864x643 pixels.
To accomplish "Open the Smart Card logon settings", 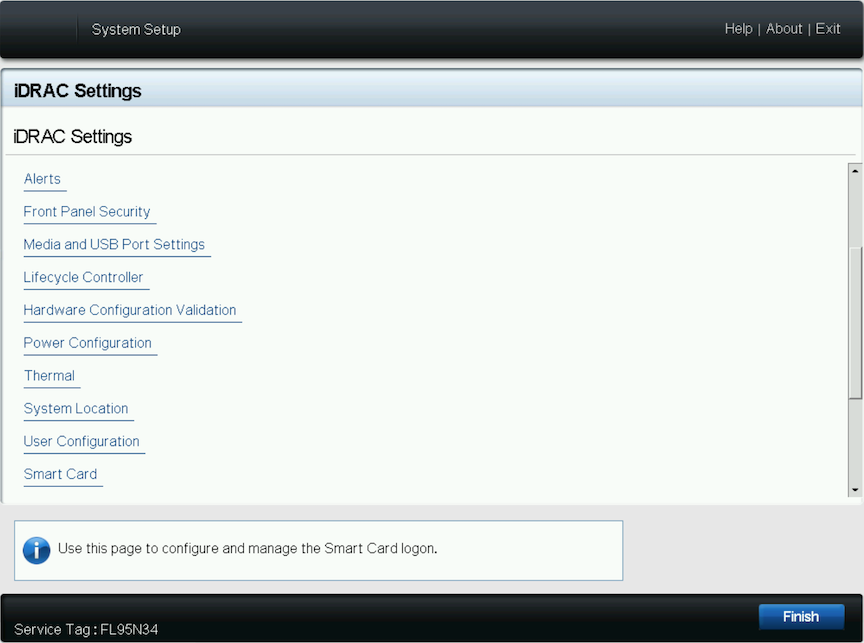I will tap(61, 474).
